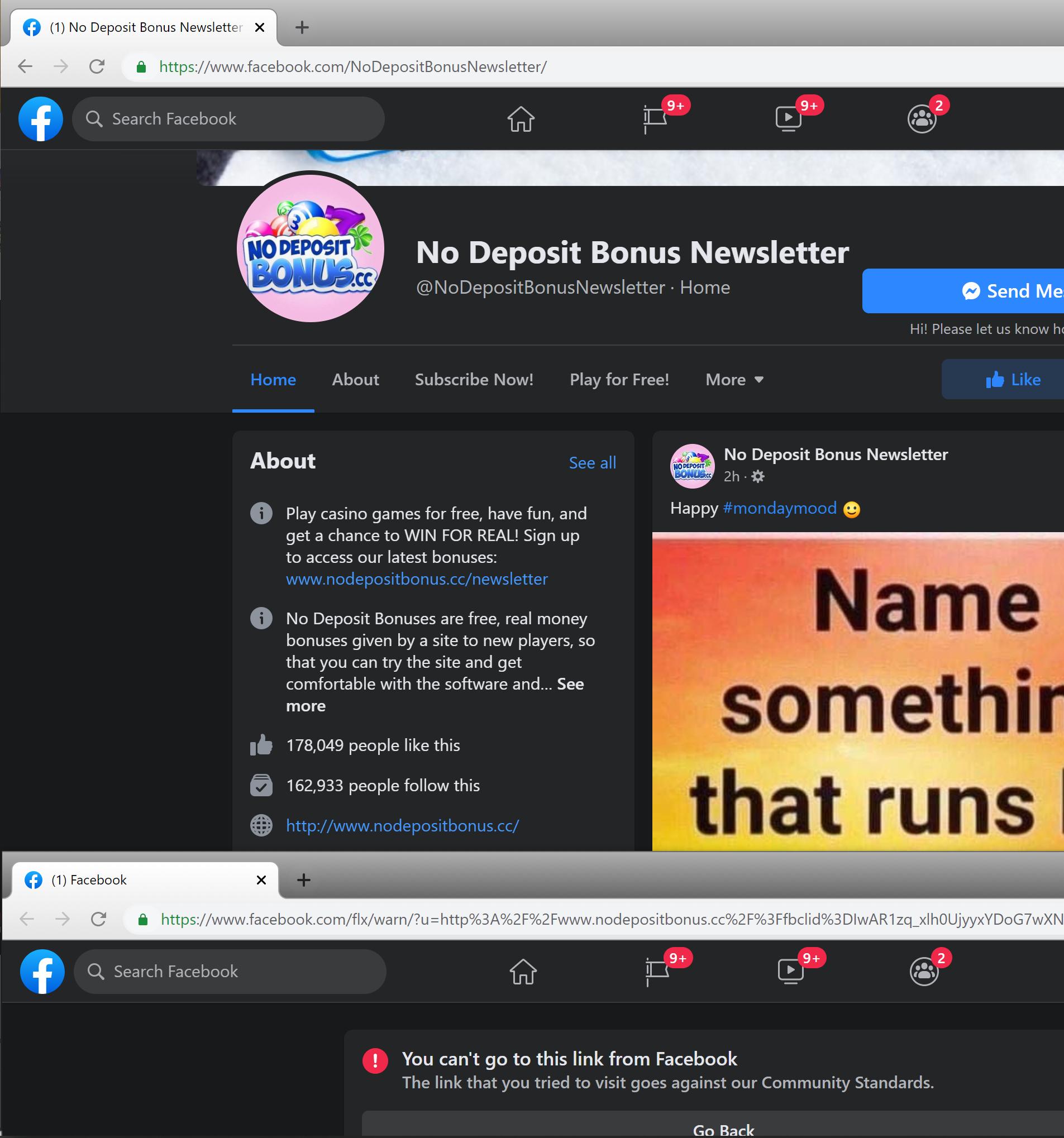The image size is (1064, 1138).
Task: Click the 2h post timestamp
Action: pos(731,476)
